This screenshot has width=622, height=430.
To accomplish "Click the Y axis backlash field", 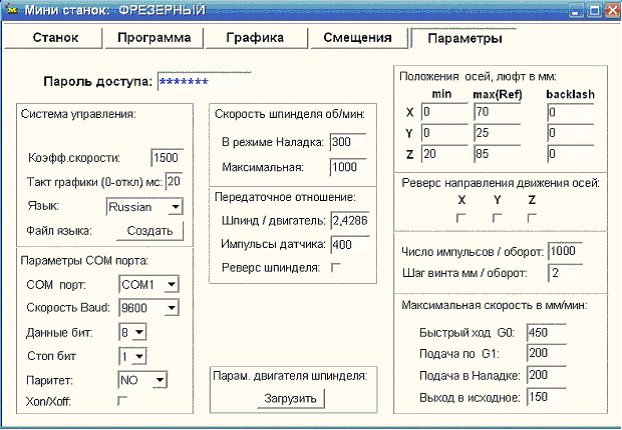I will 570,133.
